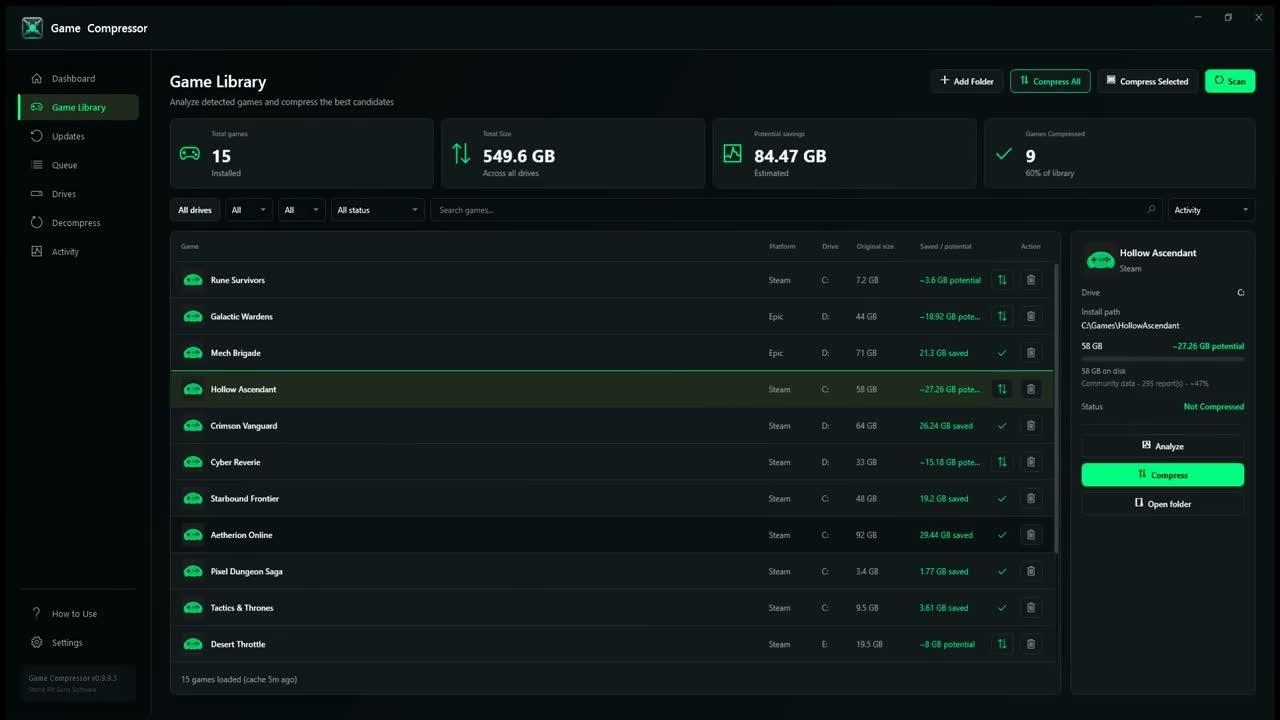Click Hollow Ascendant gamepad icon in details panel

(1100, 260)
